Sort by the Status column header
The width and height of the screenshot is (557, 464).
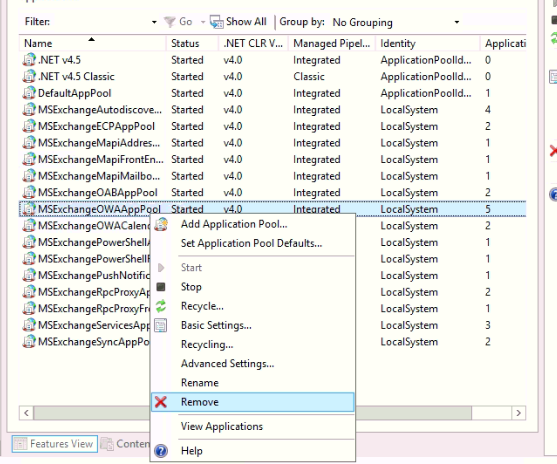(192, 43)
